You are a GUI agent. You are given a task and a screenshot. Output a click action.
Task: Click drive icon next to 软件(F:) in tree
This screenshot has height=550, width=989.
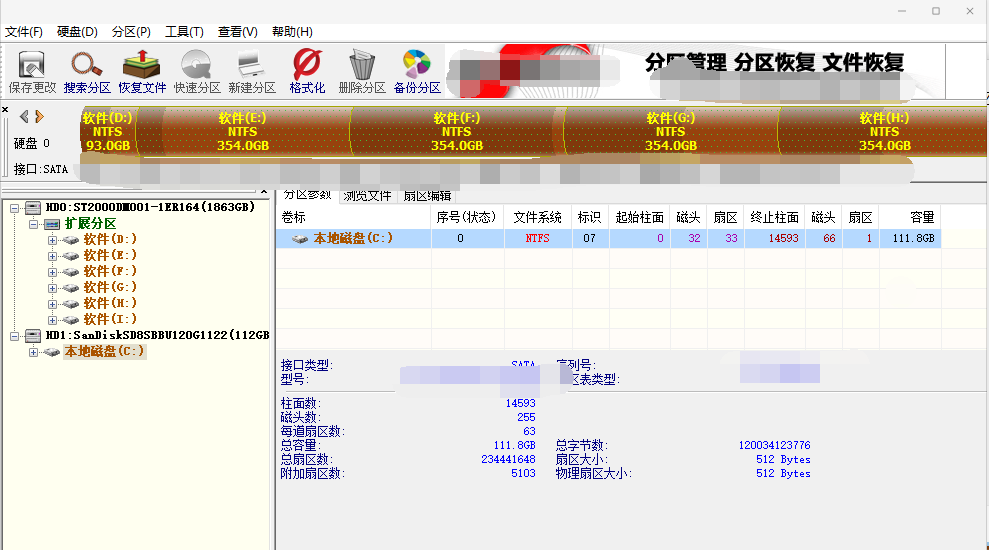[71, 272]
